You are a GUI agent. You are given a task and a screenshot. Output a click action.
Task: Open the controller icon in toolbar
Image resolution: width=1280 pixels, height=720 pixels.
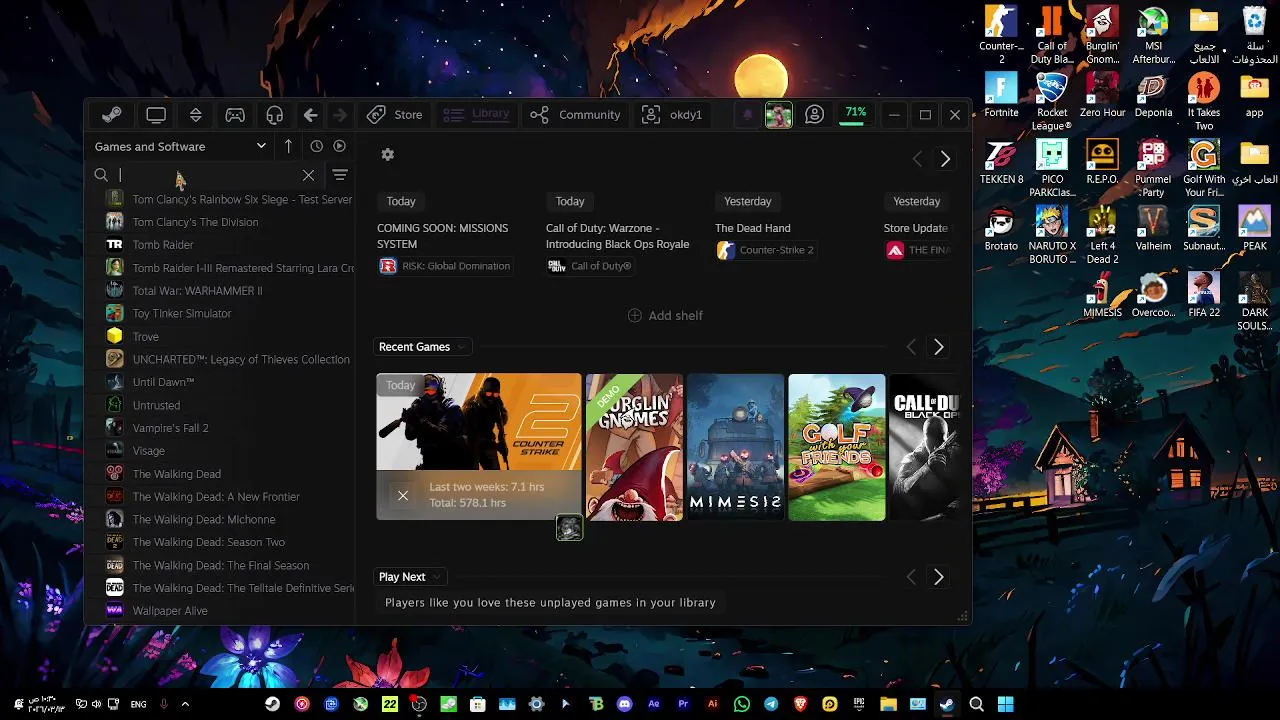(235, 115)
